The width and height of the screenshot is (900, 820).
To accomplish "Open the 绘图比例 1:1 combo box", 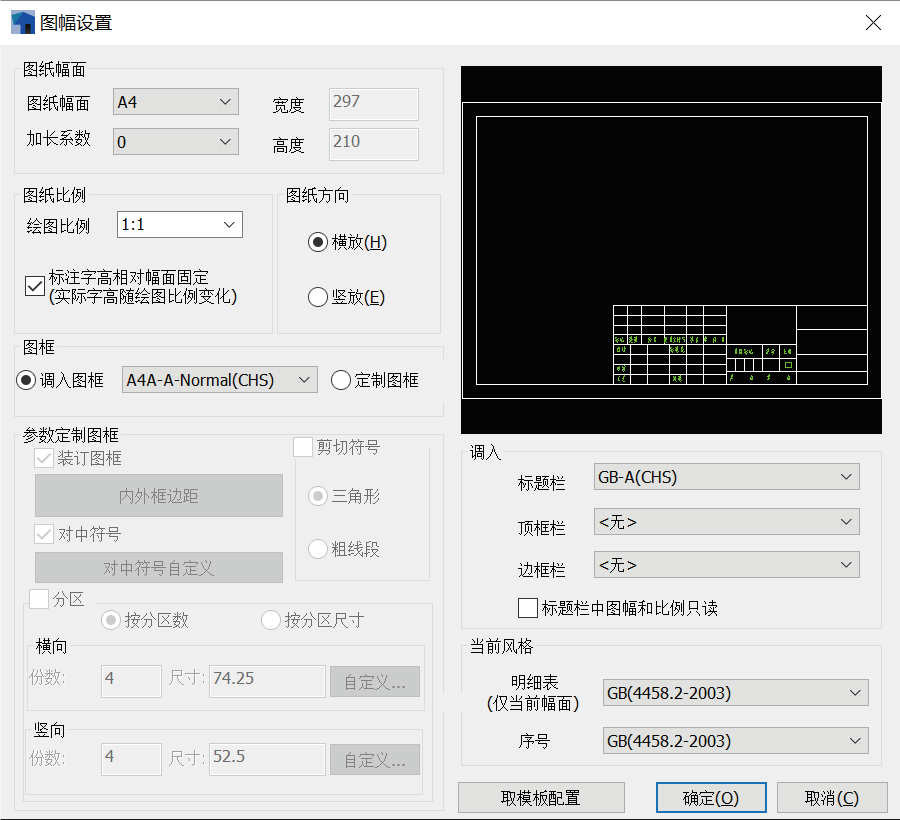I will [x=180, y=225].
